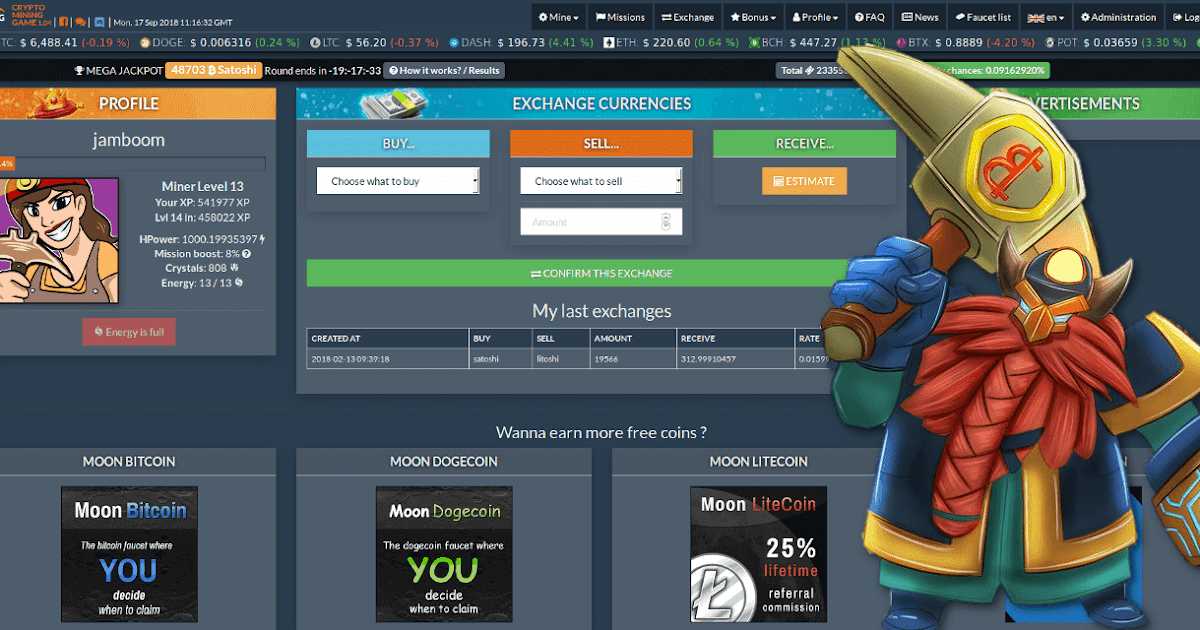Click the Amount field spinner arrows
The width and height of the screenshot is (1200, 630).
click(x=667, y=222)
